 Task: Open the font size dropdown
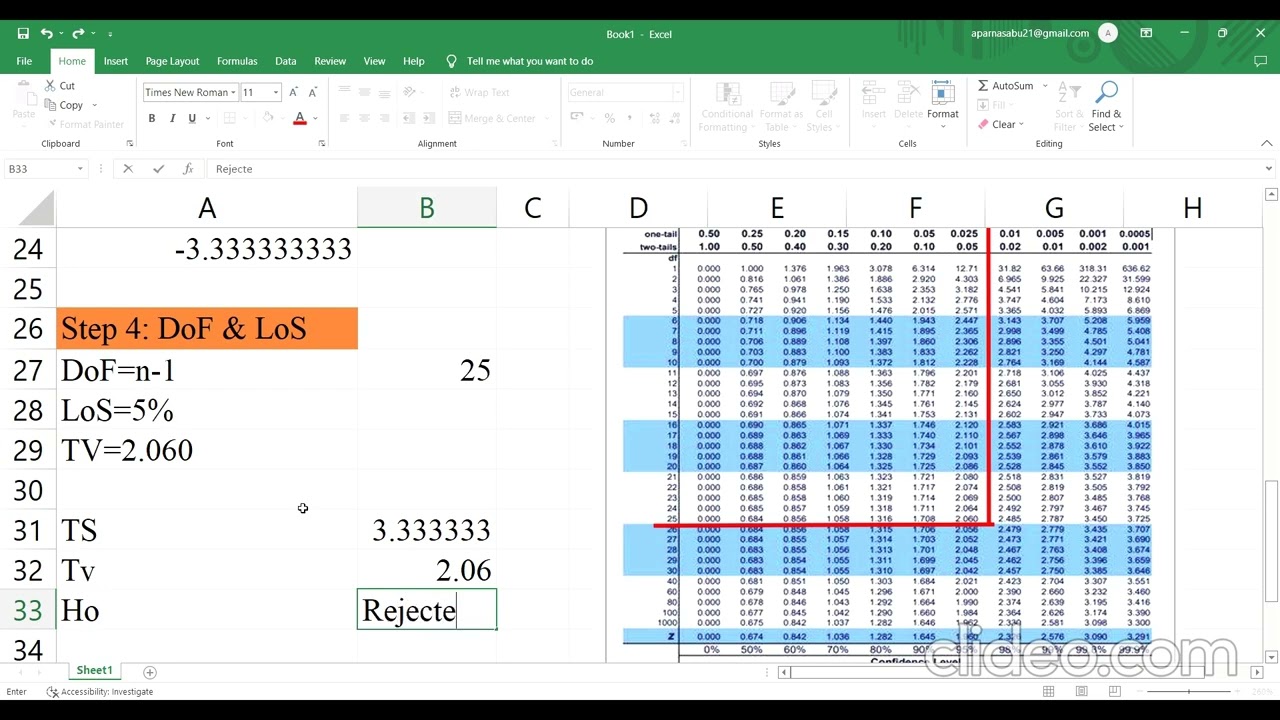pos(276,93)
